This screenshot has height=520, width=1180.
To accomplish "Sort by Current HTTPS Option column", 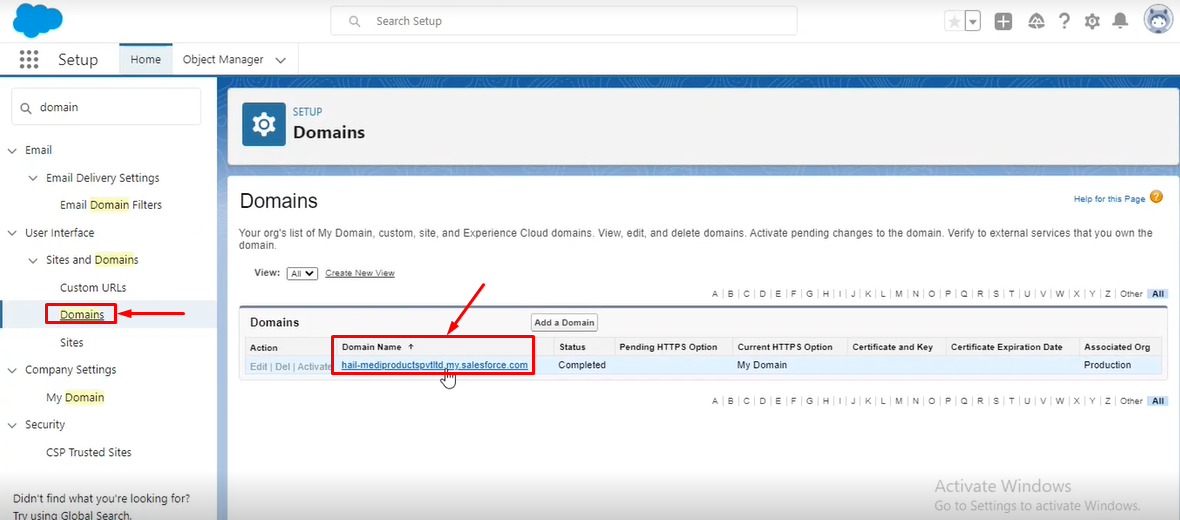I will 785,347.
